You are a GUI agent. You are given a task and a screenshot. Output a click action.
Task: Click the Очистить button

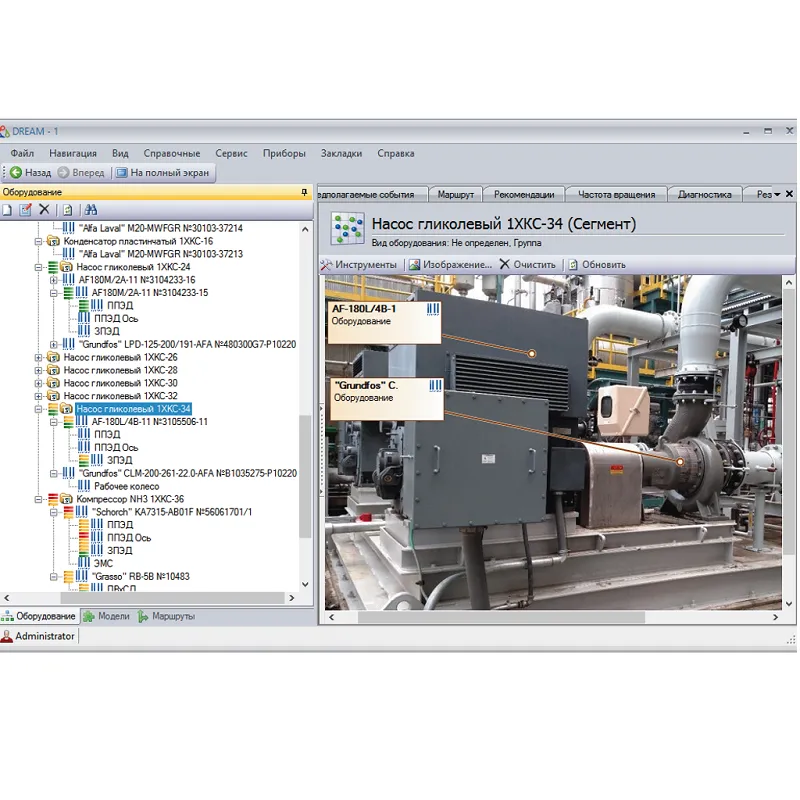(527, 265)
